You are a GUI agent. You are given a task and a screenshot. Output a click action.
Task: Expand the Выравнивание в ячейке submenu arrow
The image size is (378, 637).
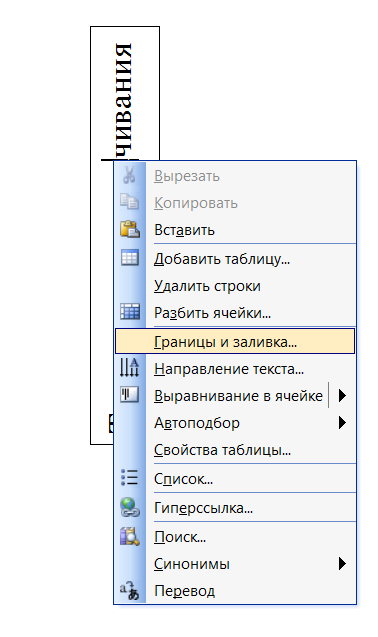342,395
